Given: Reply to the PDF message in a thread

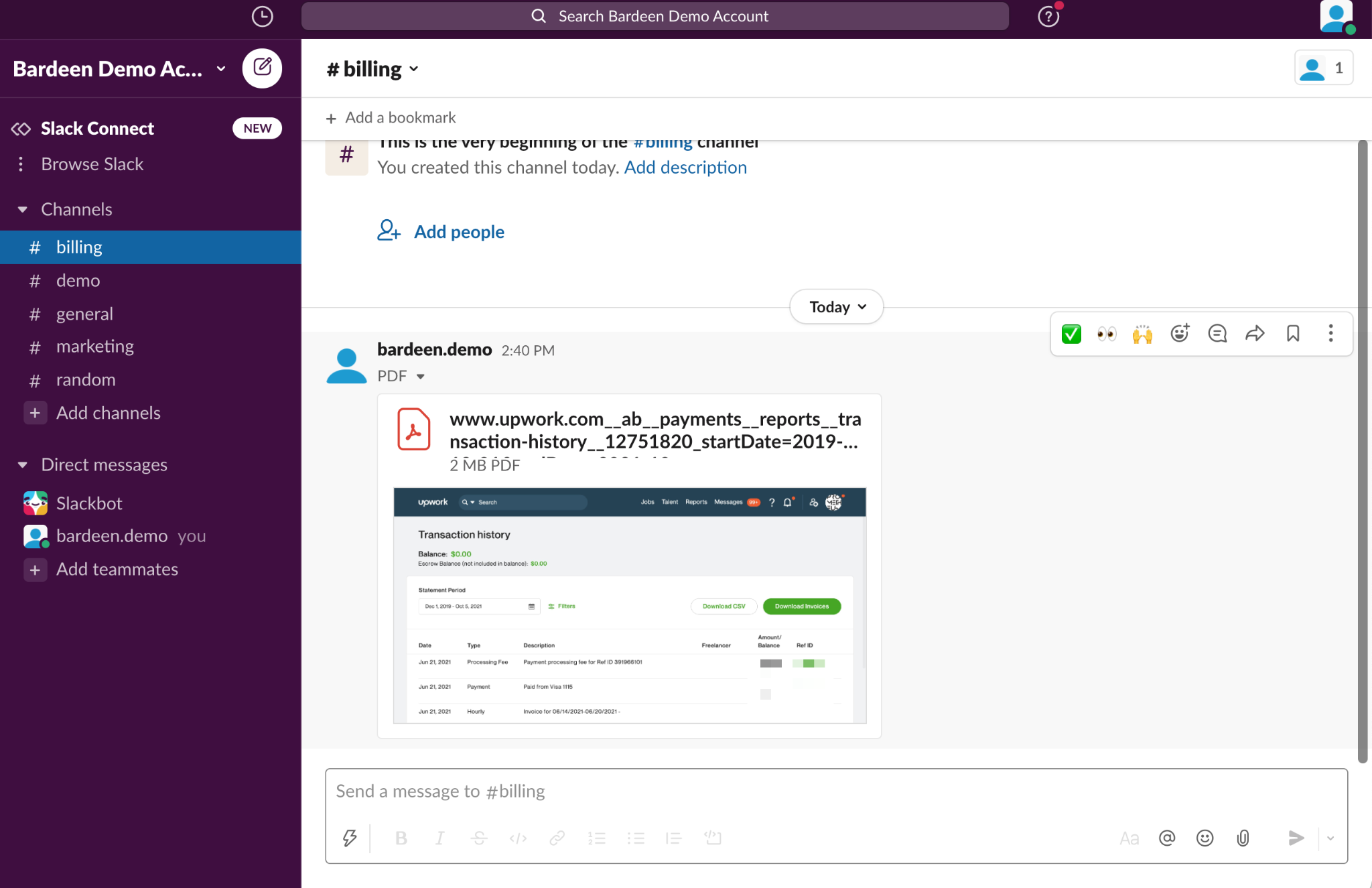Looking at the screenshot, I should 1218,333.
